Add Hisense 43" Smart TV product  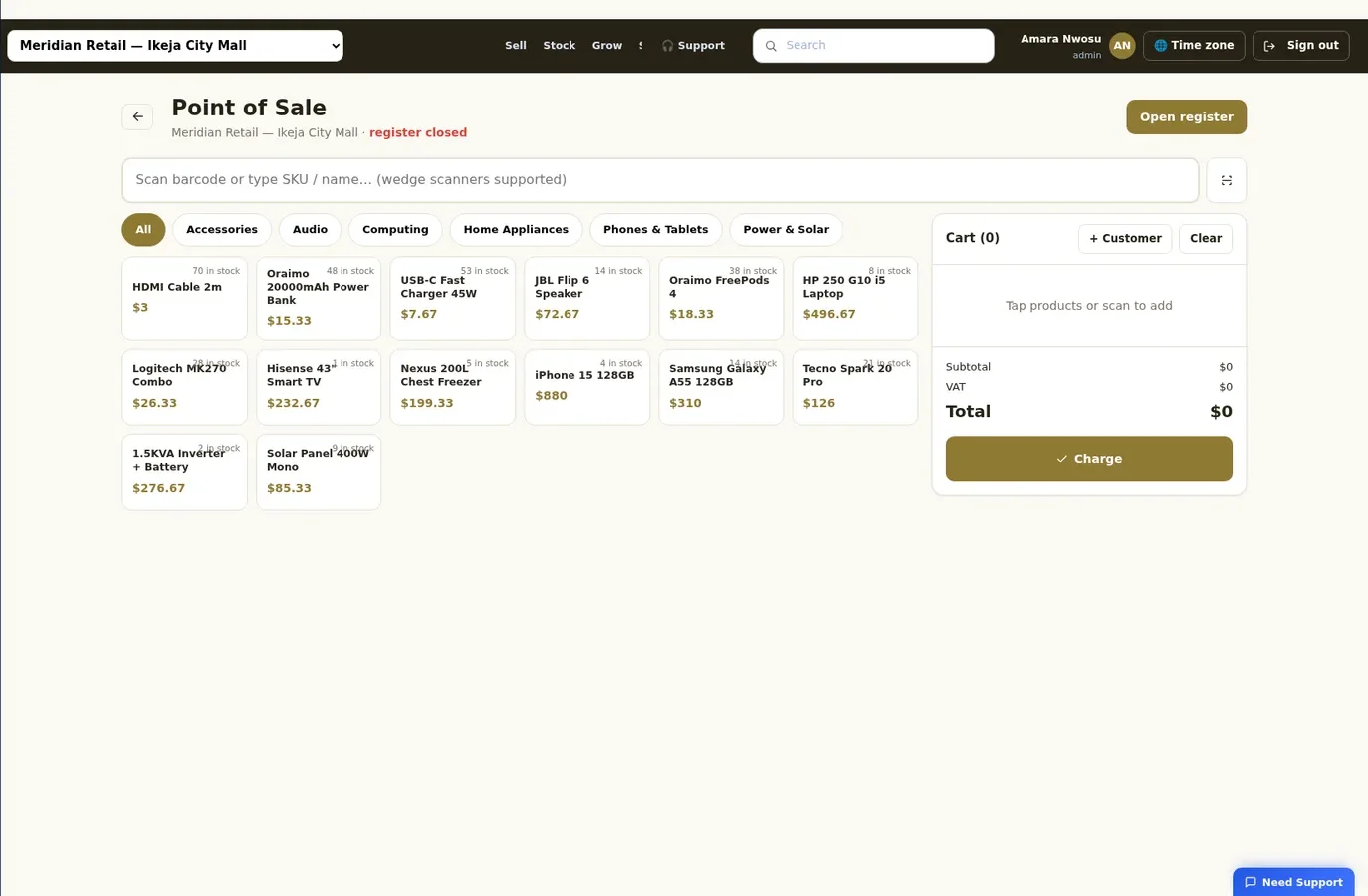[x=319, y=387]
